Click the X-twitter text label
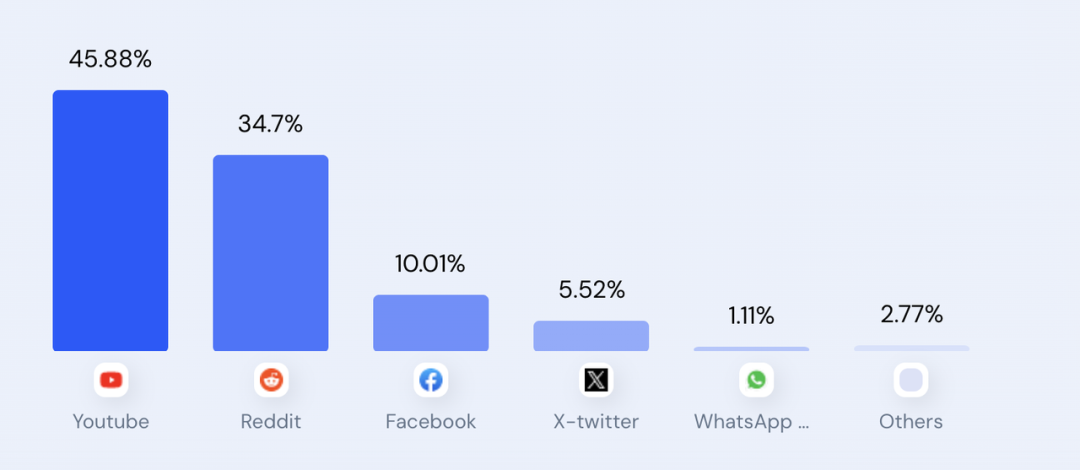This screenshot has height=470, width=1080. click(596, 422)
